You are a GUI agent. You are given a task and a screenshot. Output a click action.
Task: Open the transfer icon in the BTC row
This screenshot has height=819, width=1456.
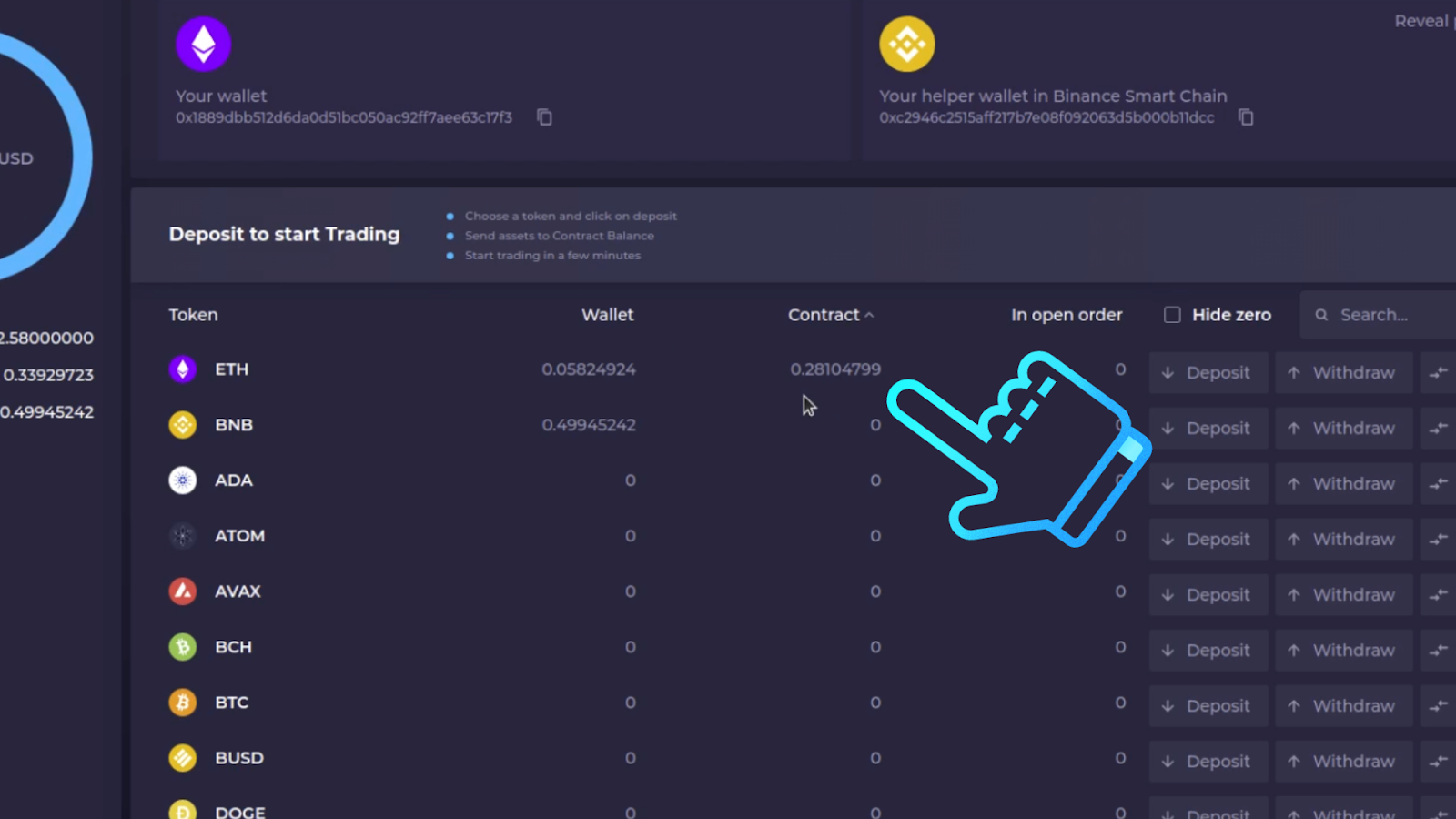[1439, 705]
